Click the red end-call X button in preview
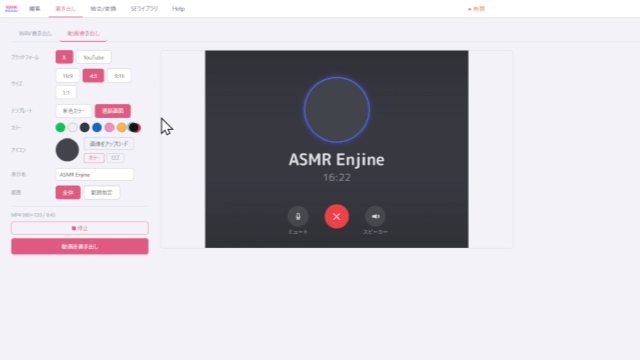 (x=337, y=216)
